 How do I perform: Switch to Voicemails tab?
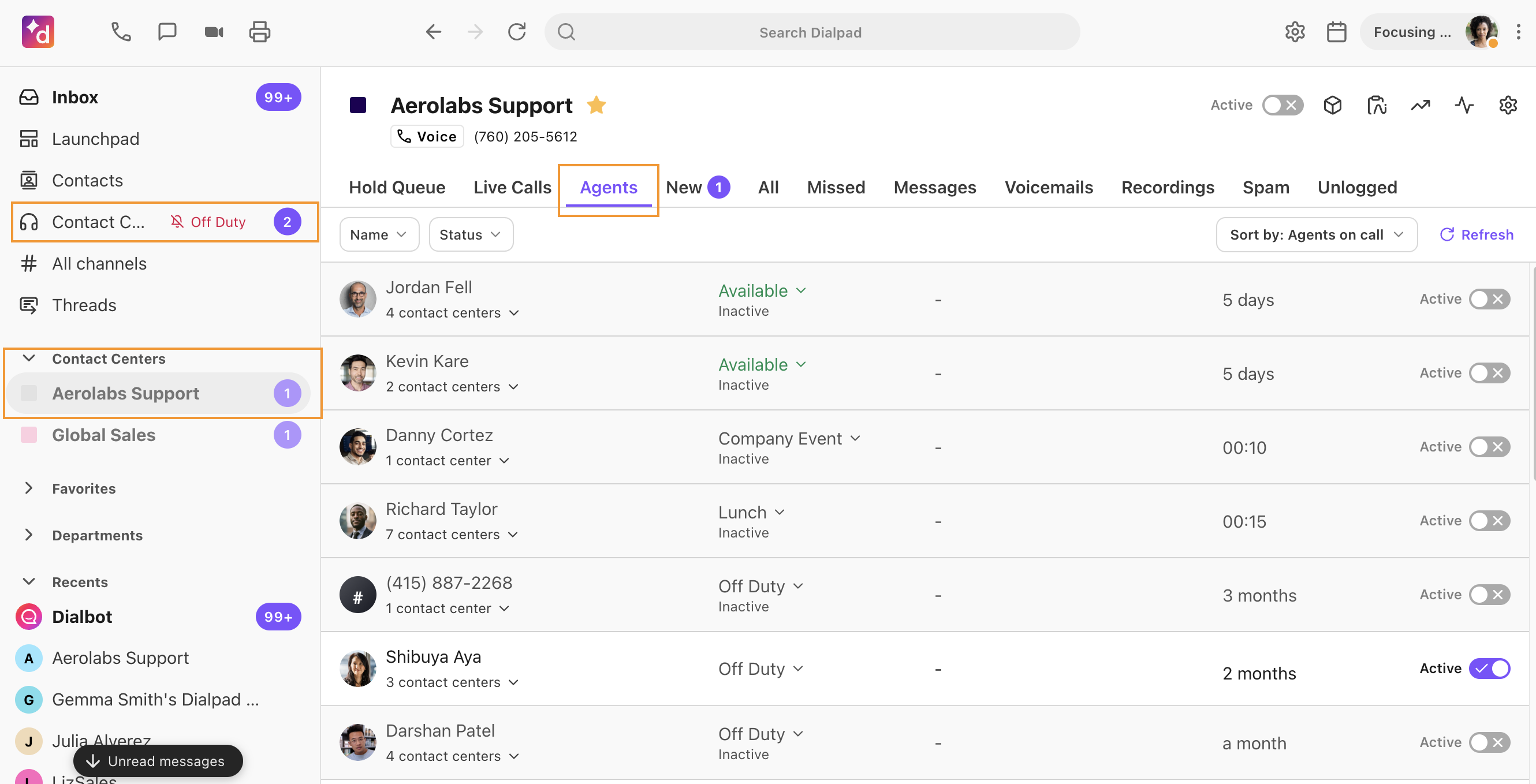coord(1048,187)
